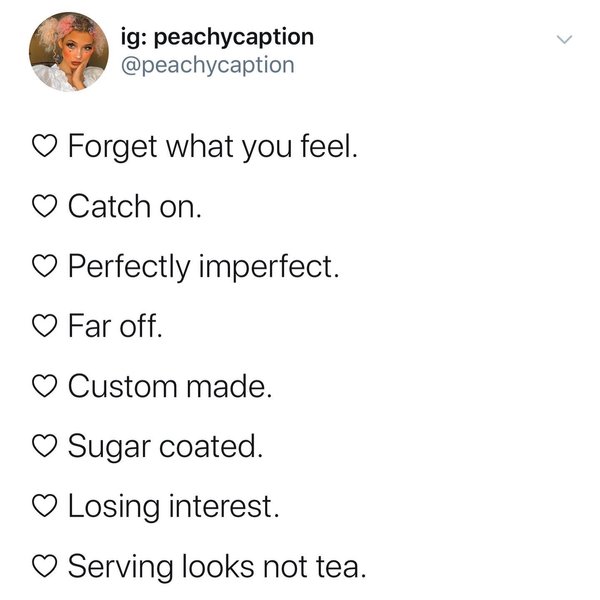This screenshot has height=600, width=600.
Task: Click the heart icon next to "Catch on."
Action: pyautogui.click(x=46, y=208)
